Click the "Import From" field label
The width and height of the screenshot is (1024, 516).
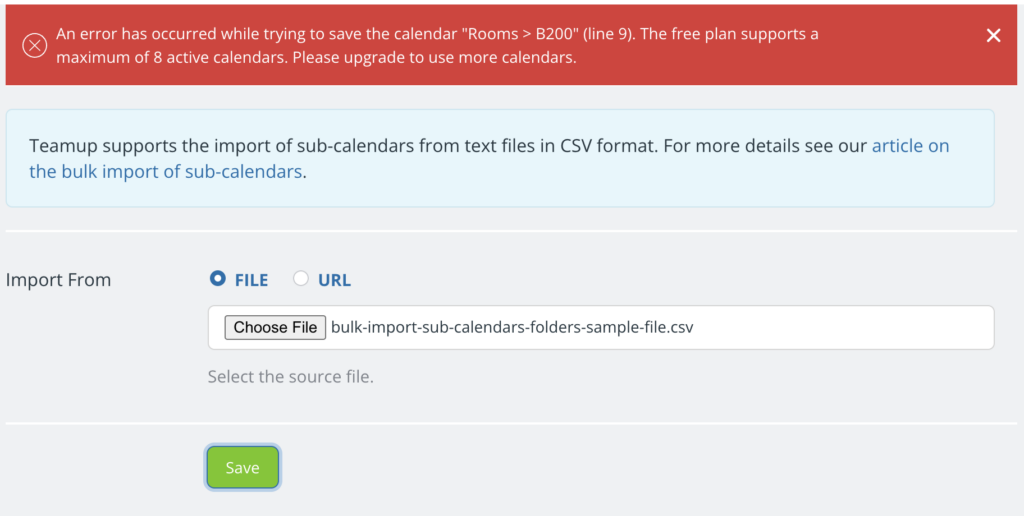(x=58, y=280)
